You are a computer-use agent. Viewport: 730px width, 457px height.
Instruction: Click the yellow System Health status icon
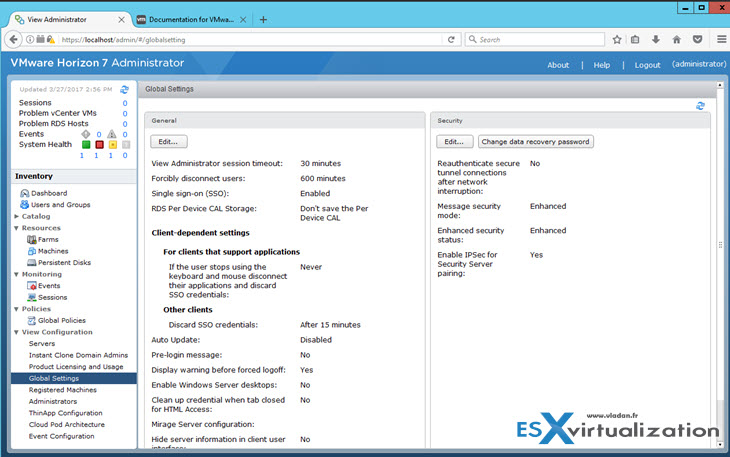tap(112, 144)
